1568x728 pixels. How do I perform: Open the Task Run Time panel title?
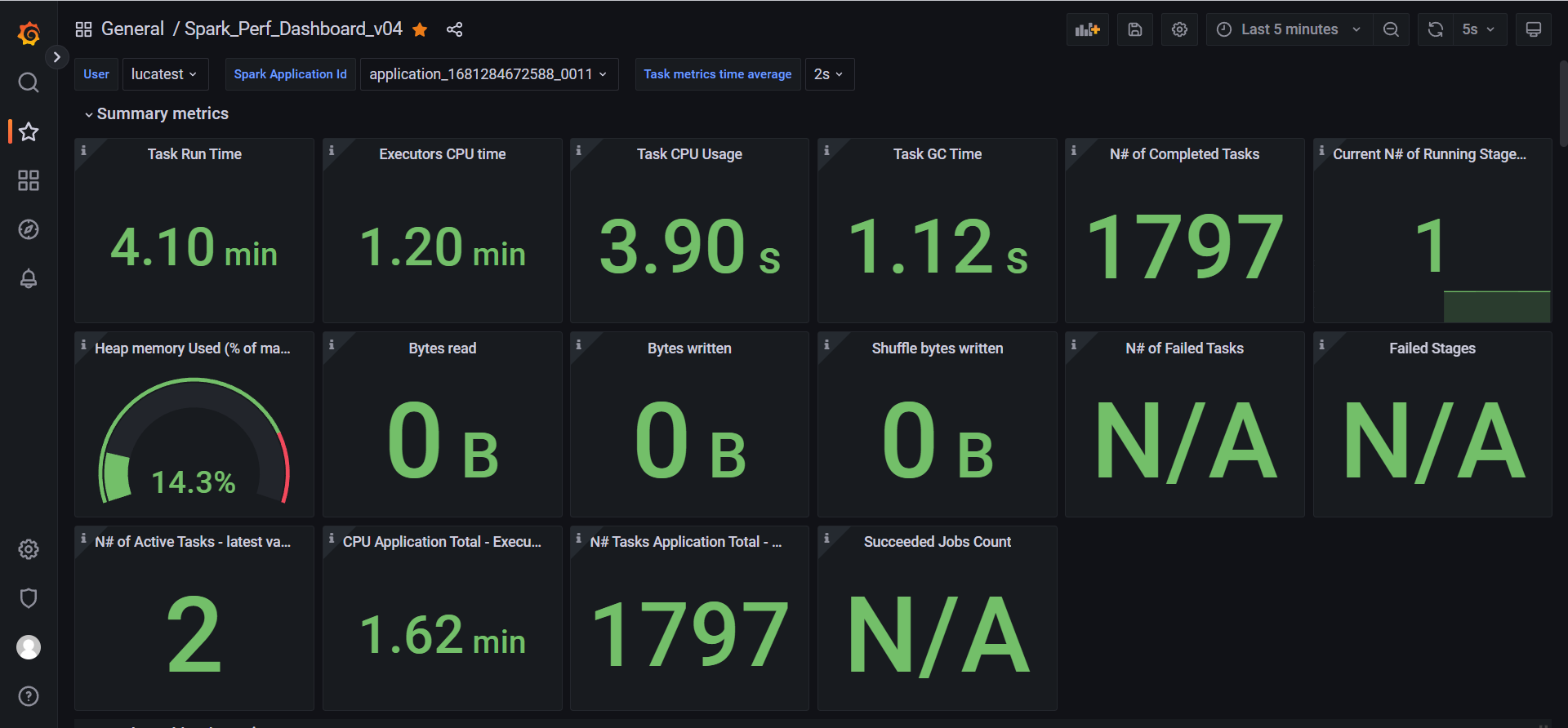(194, 154)
